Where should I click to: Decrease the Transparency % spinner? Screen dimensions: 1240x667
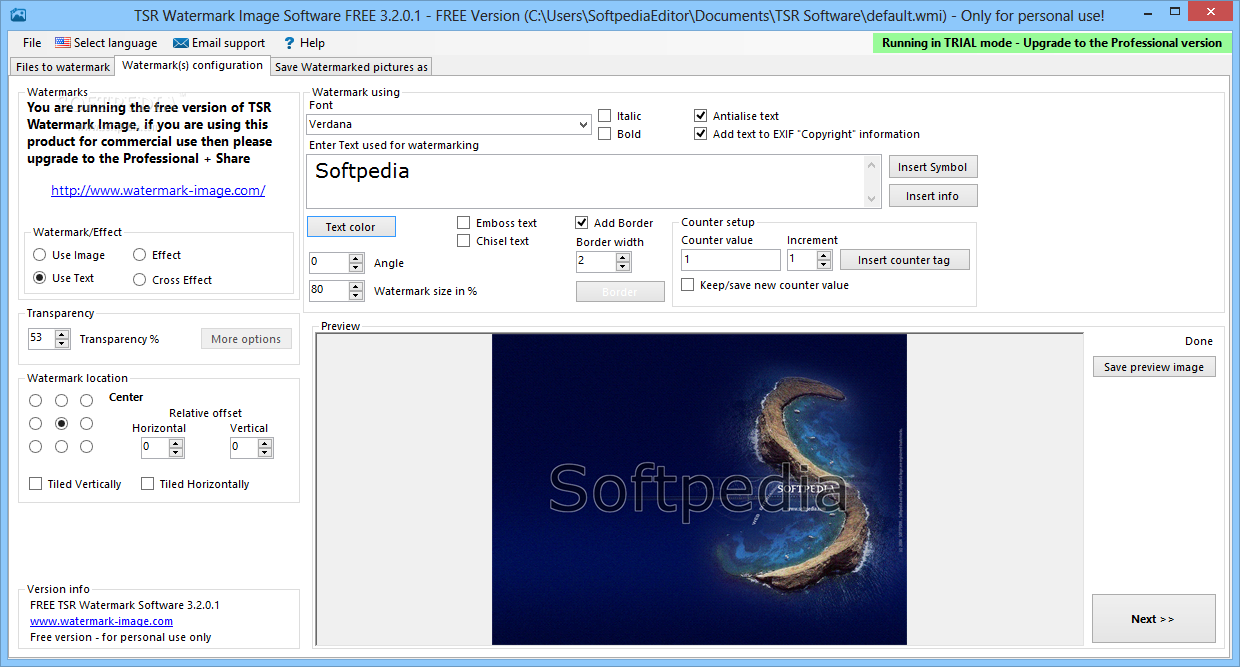62,344
